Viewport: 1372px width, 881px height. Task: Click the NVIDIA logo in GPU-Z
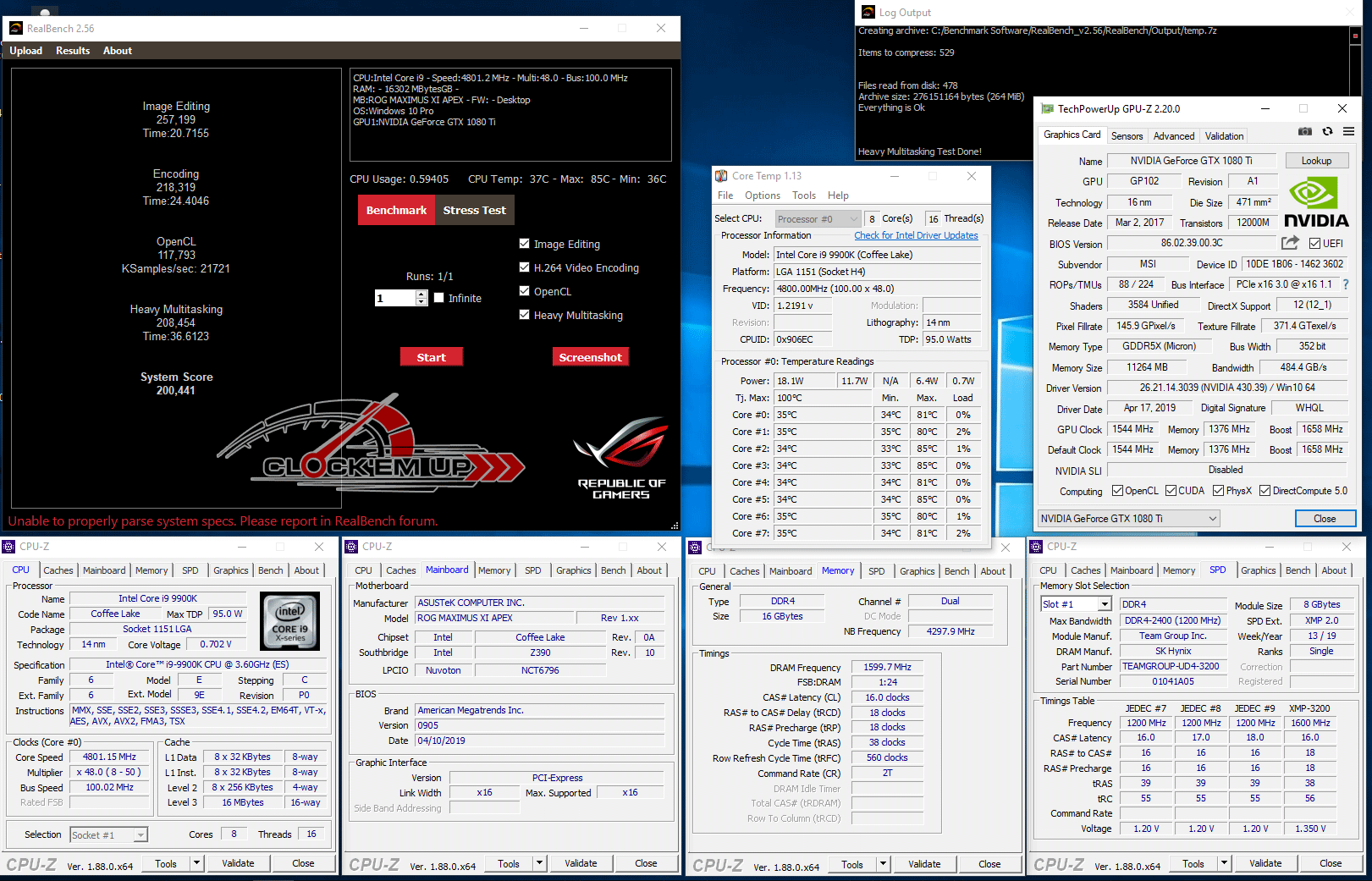click(1315, 203)
